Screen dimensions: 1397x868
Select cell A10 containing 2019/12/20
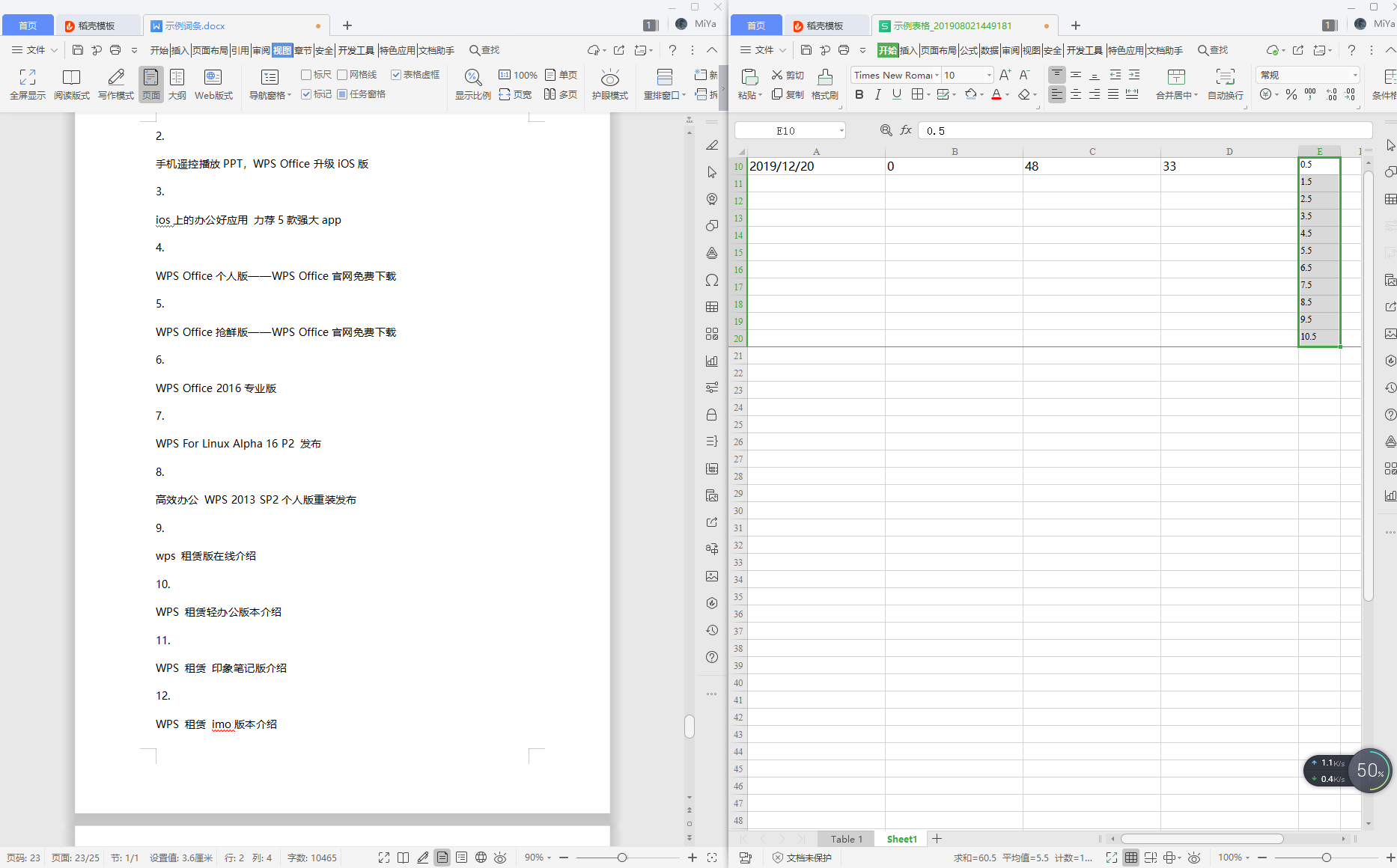point(816,166)
